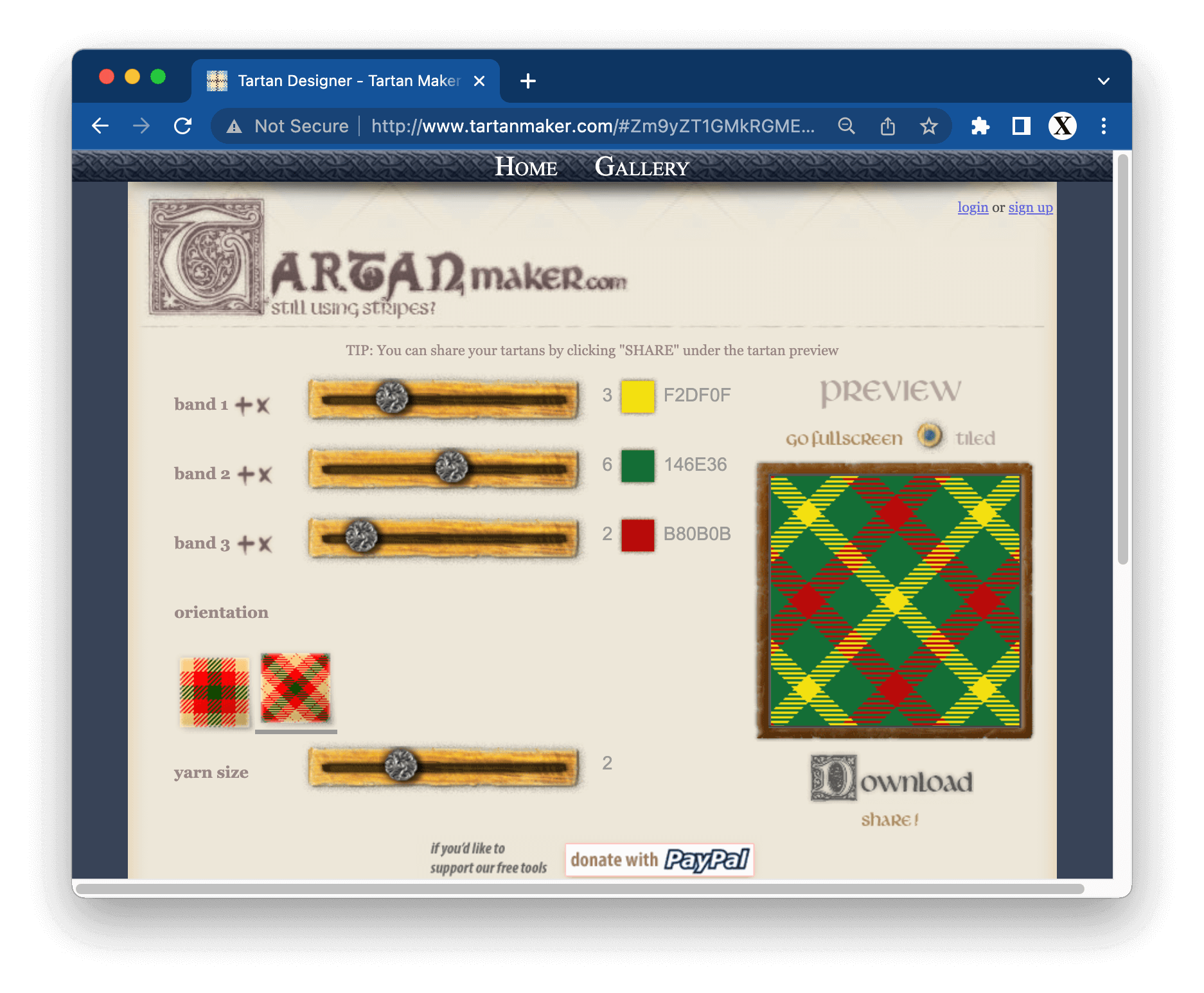Toggle the browser side panel
This screenshot has width=1204, height=993.
1021,126
